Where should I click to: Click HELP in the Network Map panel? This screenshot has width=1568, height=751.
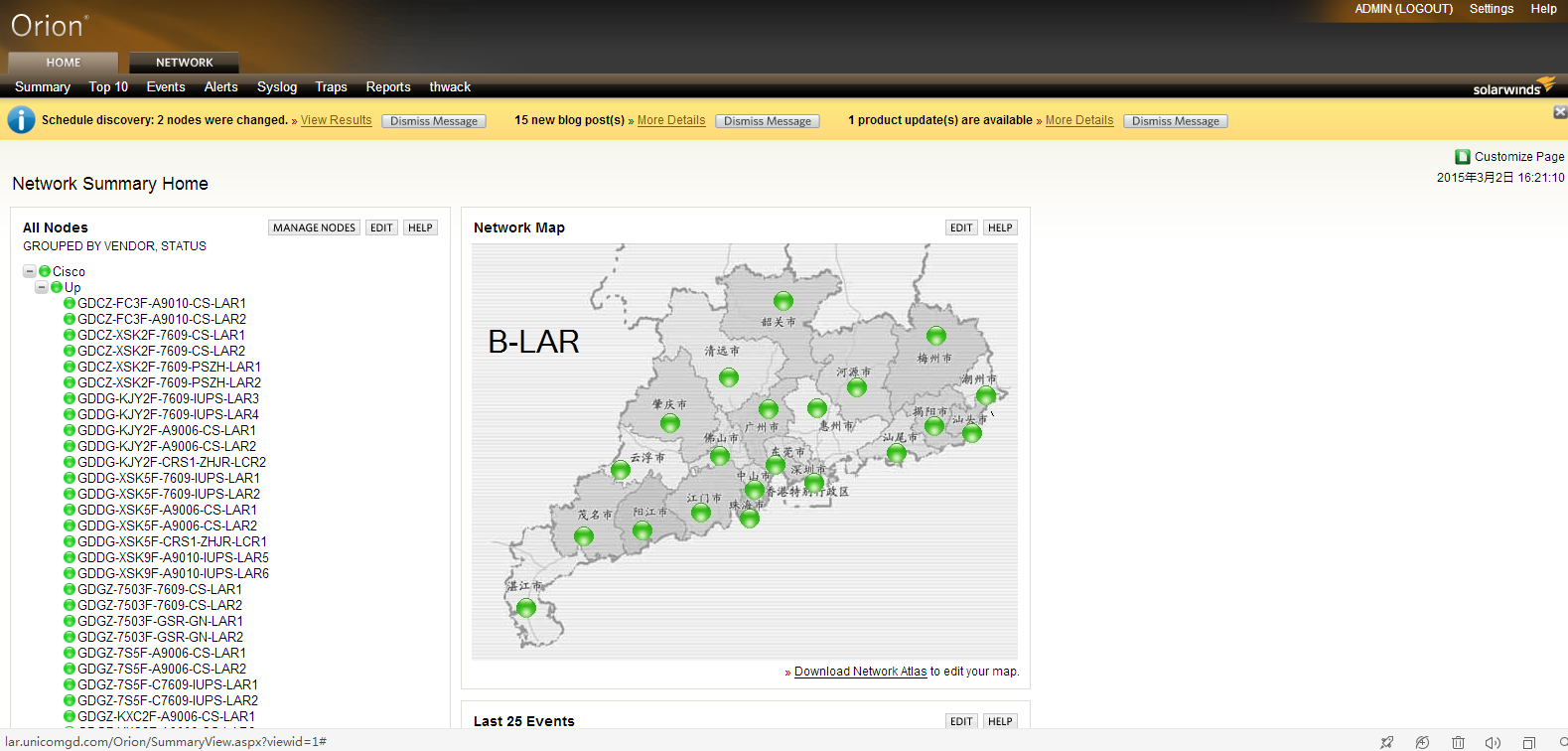click(1000, 227)
